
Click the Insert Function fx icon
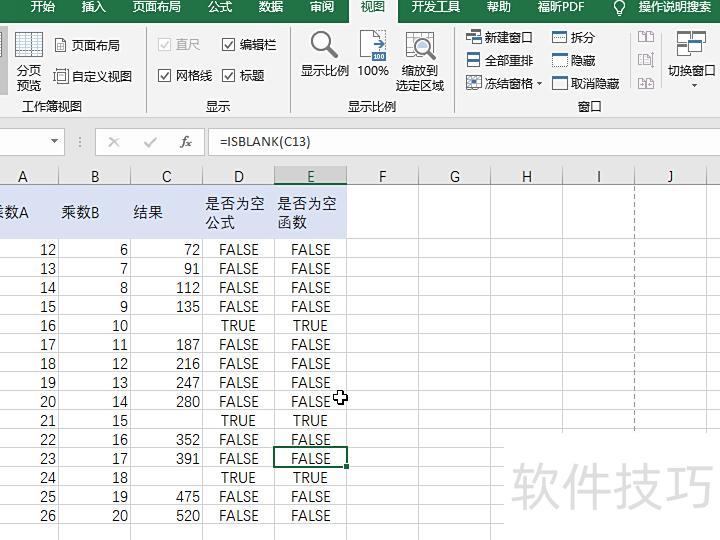click(186, 142)
